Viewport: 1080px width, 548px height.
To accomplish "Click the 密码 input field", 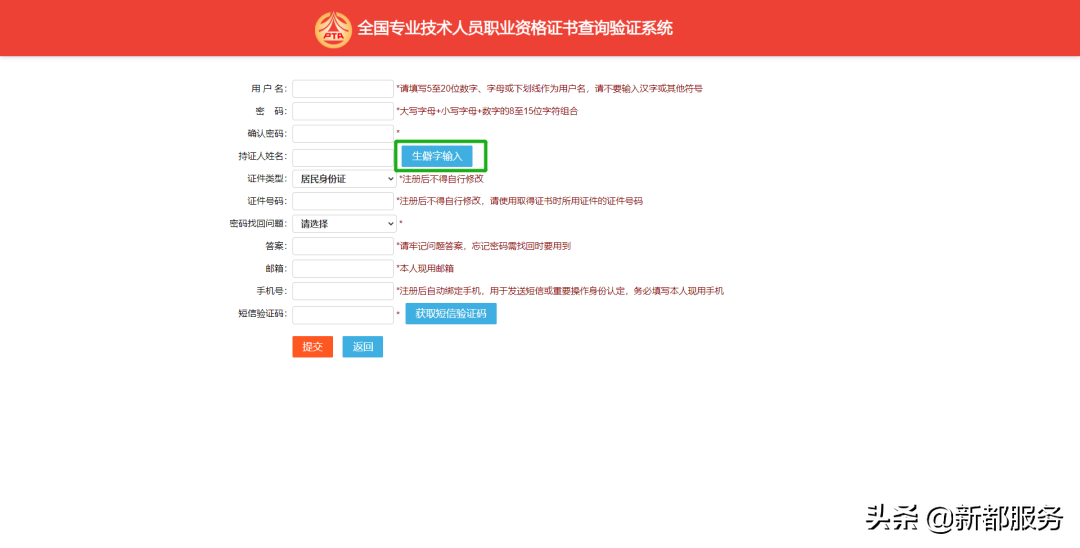I will pos(343,111).
